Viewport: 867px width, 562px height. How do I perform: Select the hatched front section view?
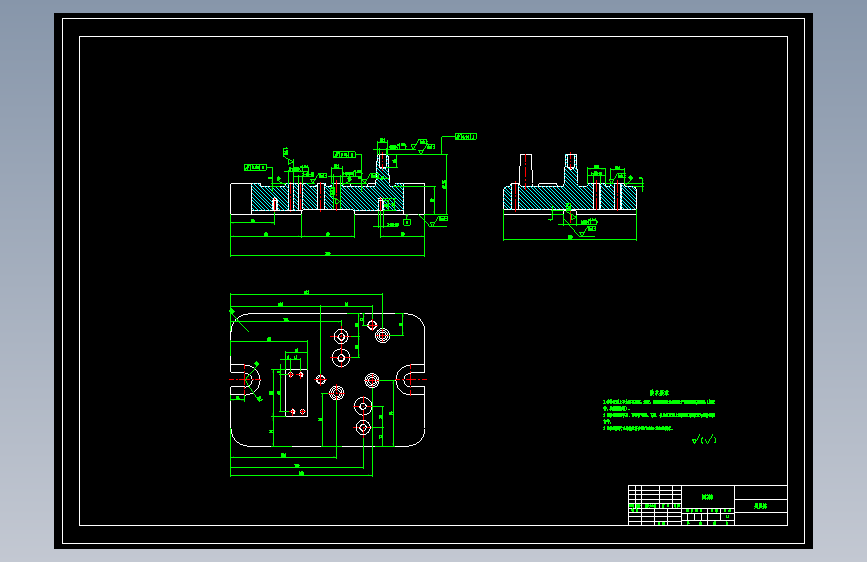click(x=327, y=197)
